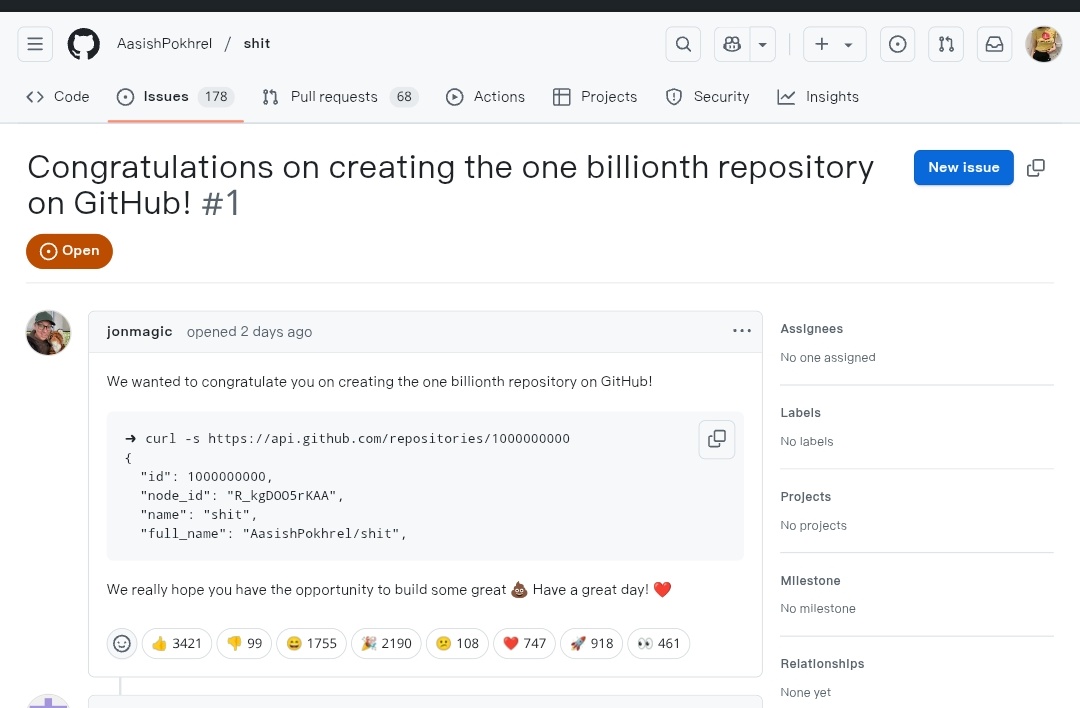Open the header pull requests icon
Image resolution: width=1080 pixels, height=708 pixels.
[946, 44]
